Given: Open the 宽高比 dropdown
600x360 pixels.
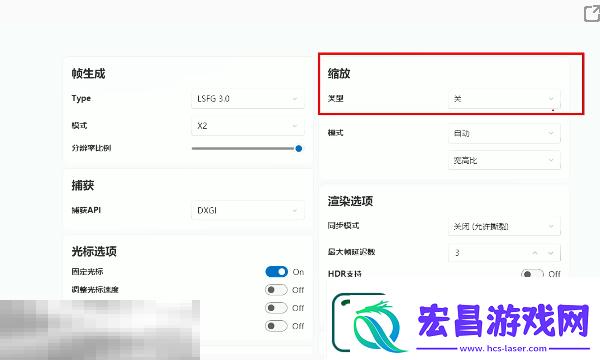Looking at the screenshot, I should [x=504, y=161].
